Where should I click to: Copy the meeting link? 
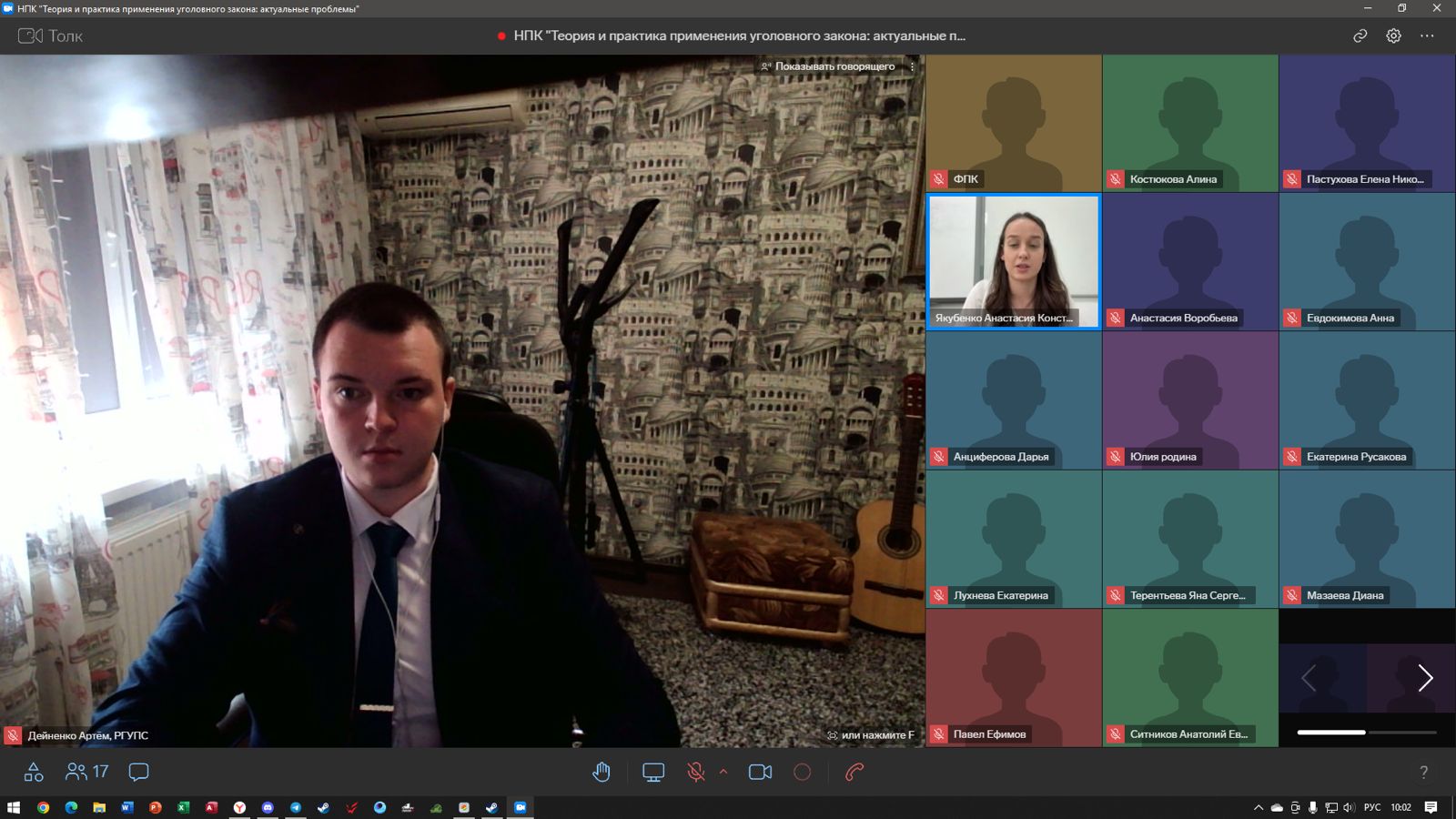pos(1360,36)
